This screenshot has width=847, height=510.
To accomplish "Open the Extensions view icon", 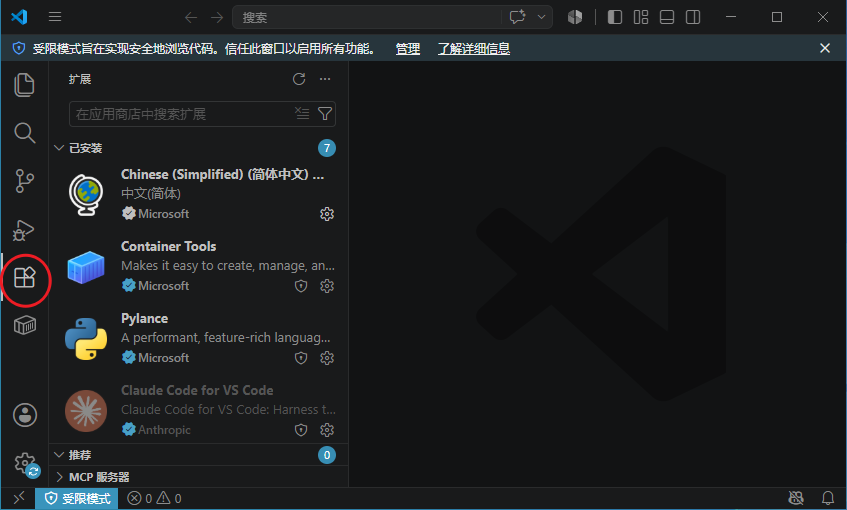I will tap(24, 278).
